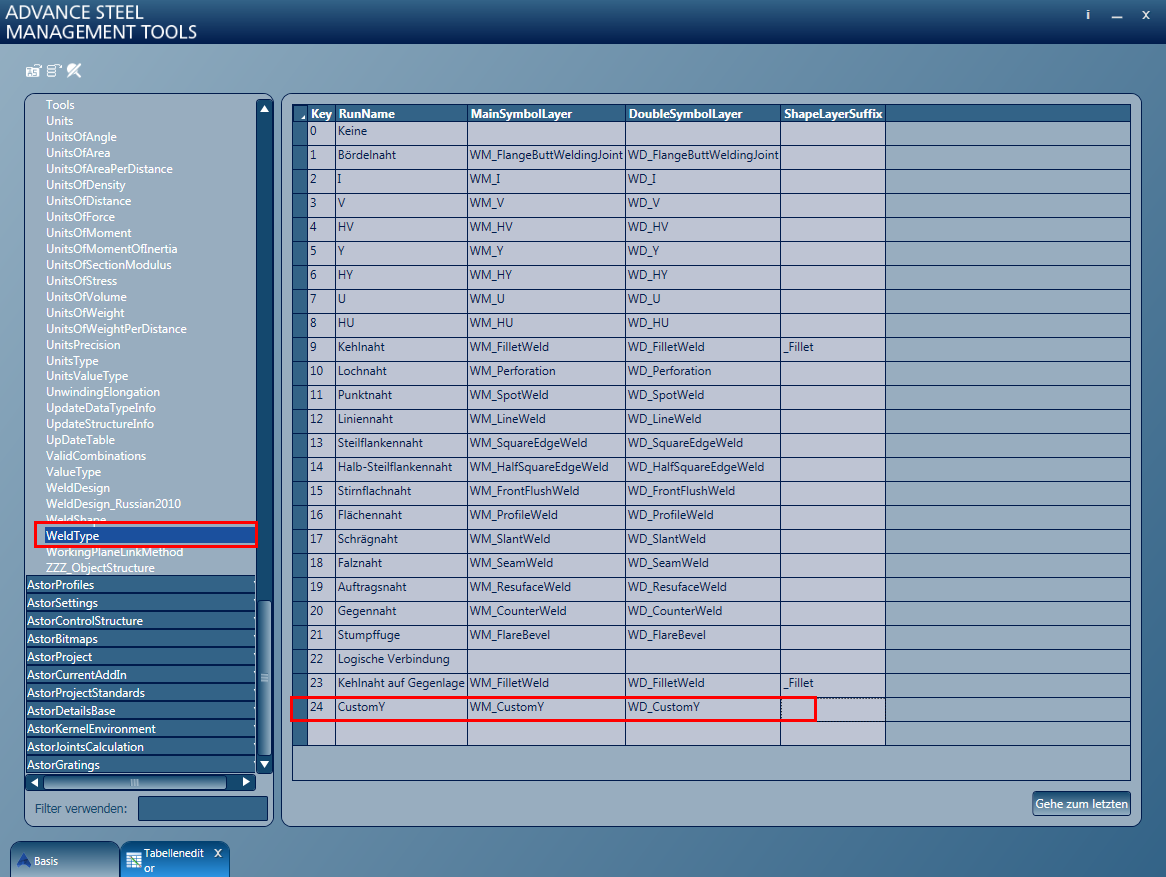Select ValueType in the tree
The height and width of the screenshot is (877, 1166).
[x=73, y=472]
